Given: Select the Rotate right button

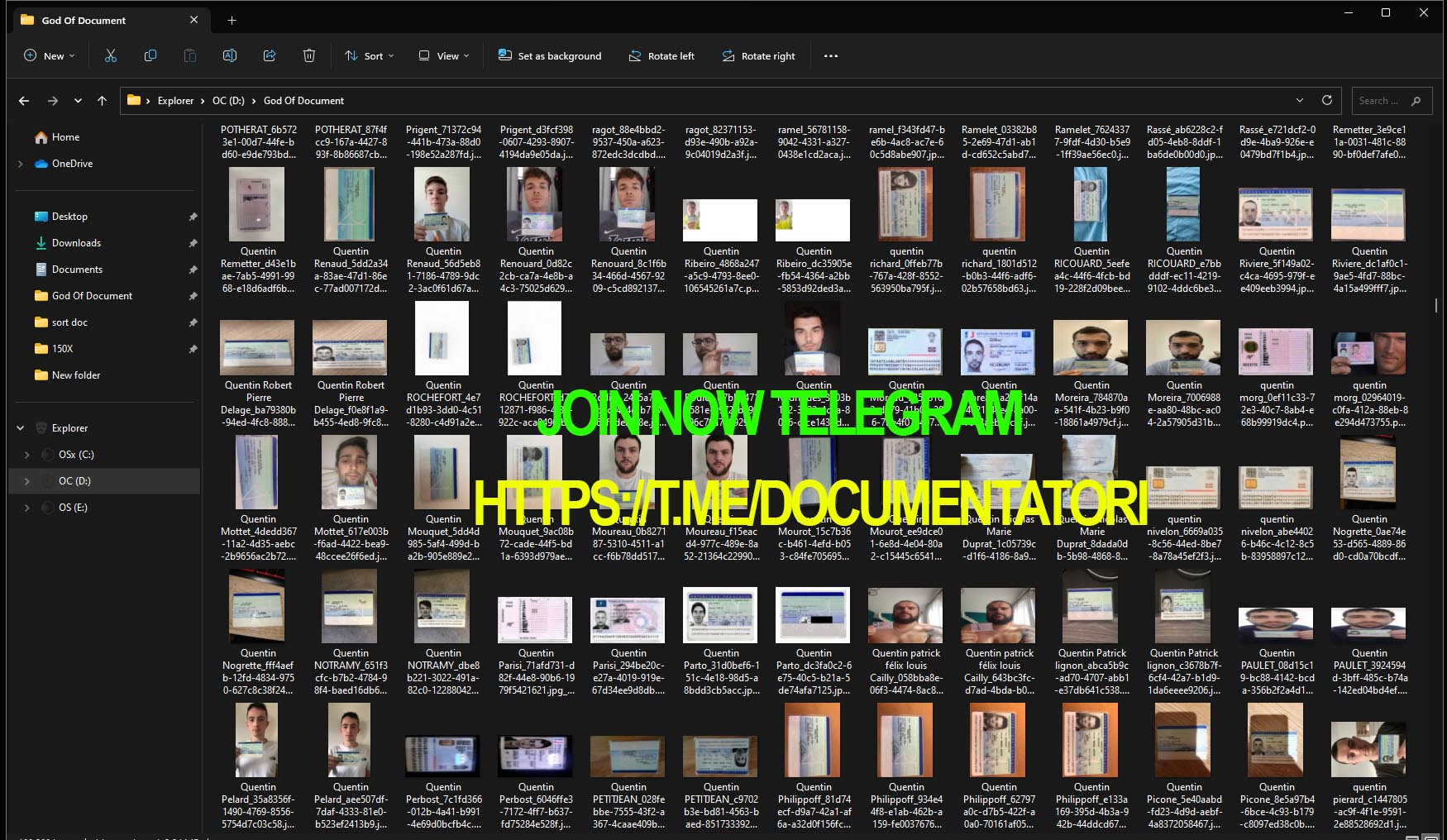Looking at the screenshot, I should click(758, 56).
